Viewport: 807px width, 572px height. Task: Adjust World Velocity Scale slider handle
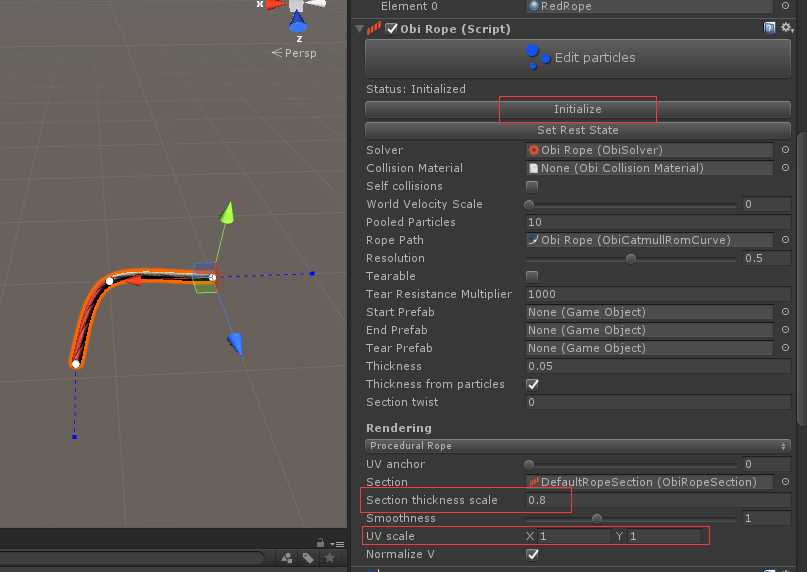pyautogui.click(x=529, y=204)
